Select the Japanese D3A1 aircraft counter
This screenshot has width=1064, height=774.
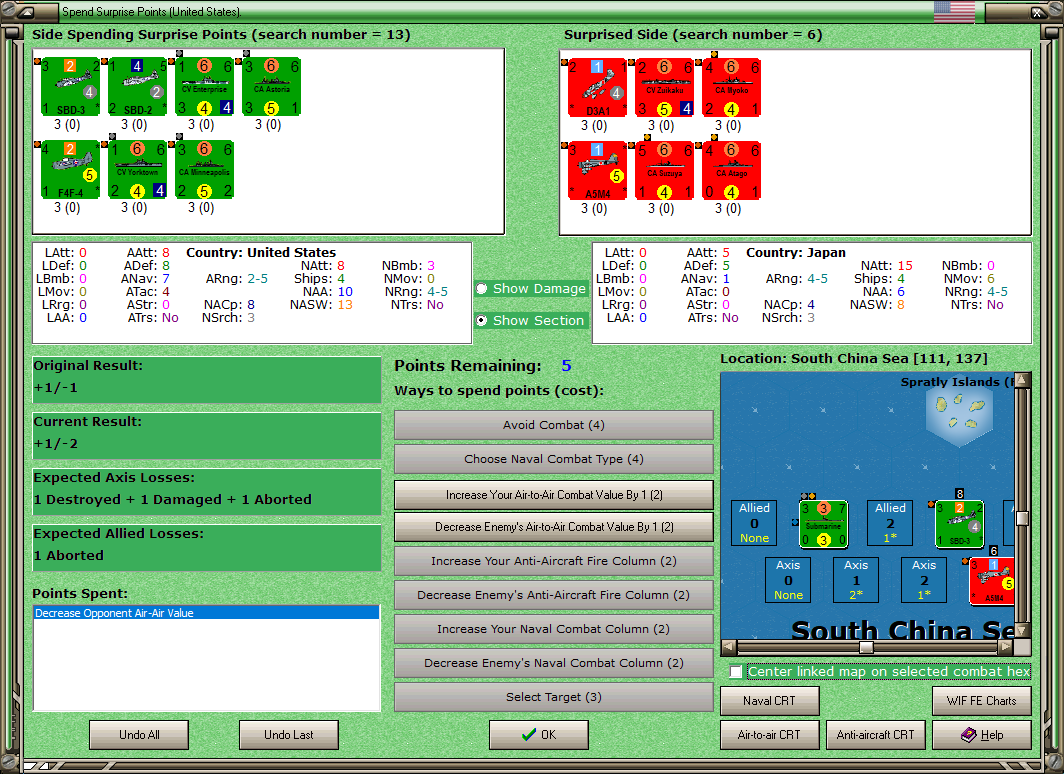point(597,88)
